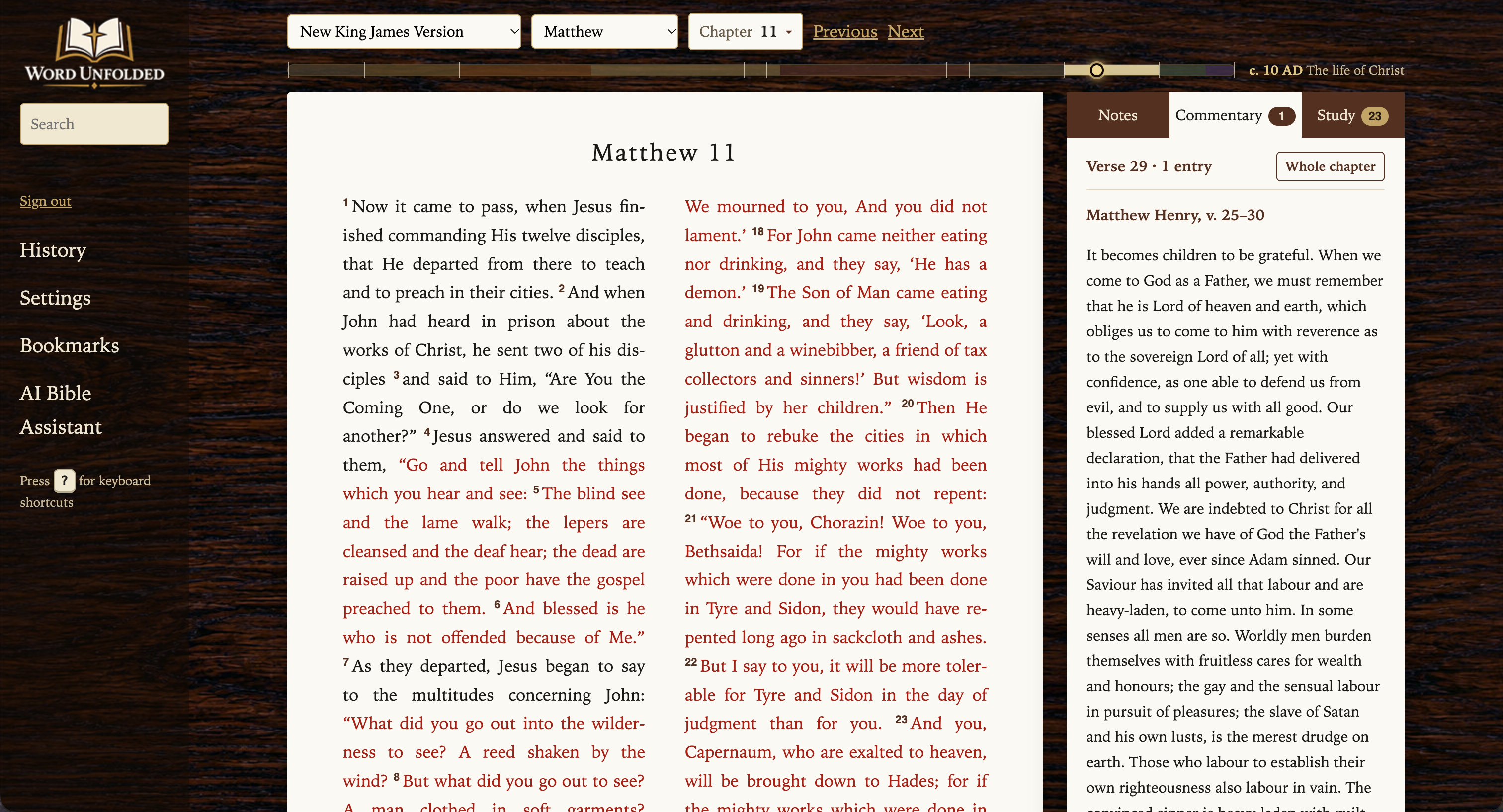1503x812 pixels.
Task: Click the Word Unfolded book logo
Action: [94, 53]
